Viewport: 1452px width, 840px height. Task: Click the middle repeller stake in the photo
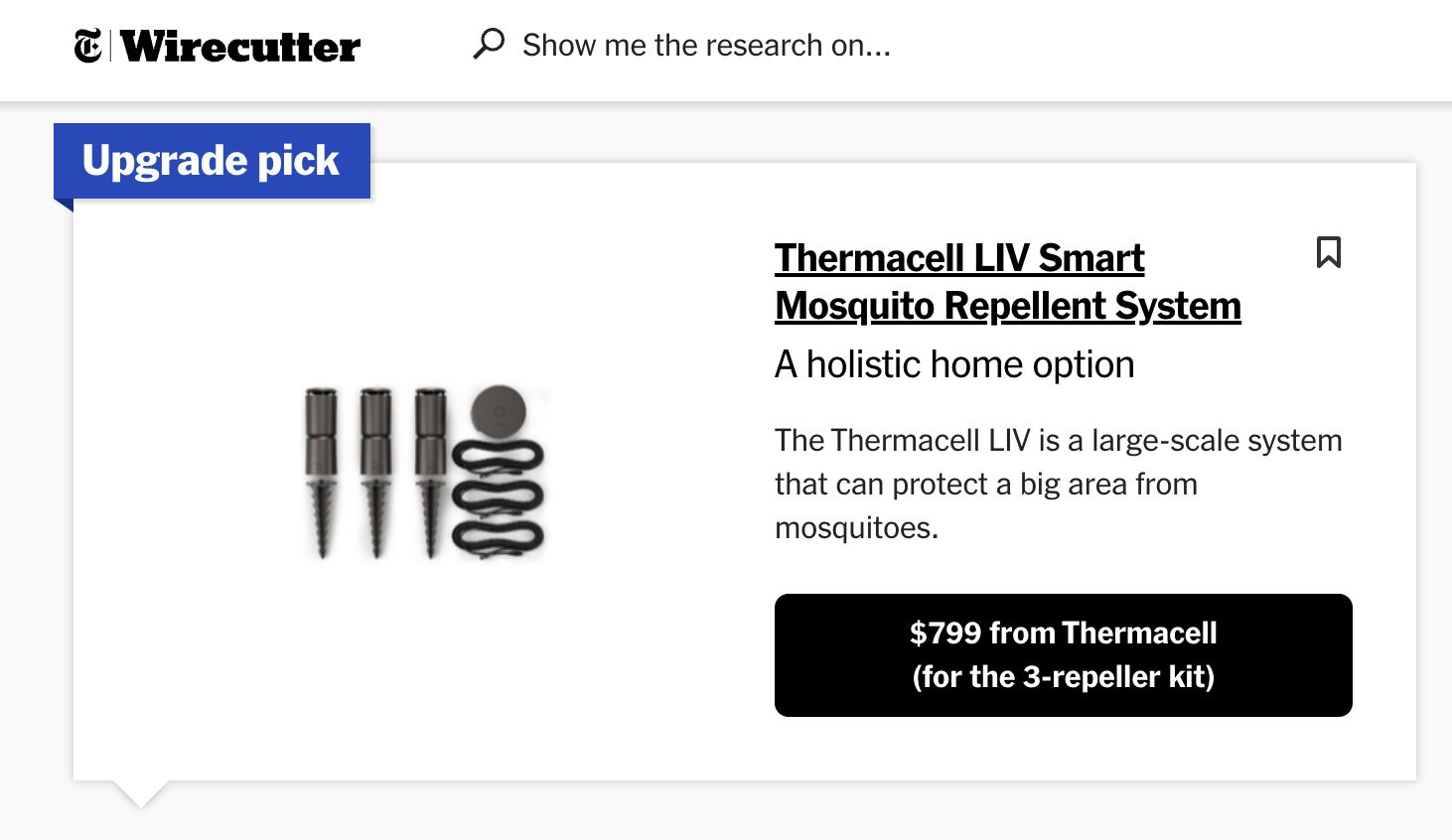click(x=375, y=472)
